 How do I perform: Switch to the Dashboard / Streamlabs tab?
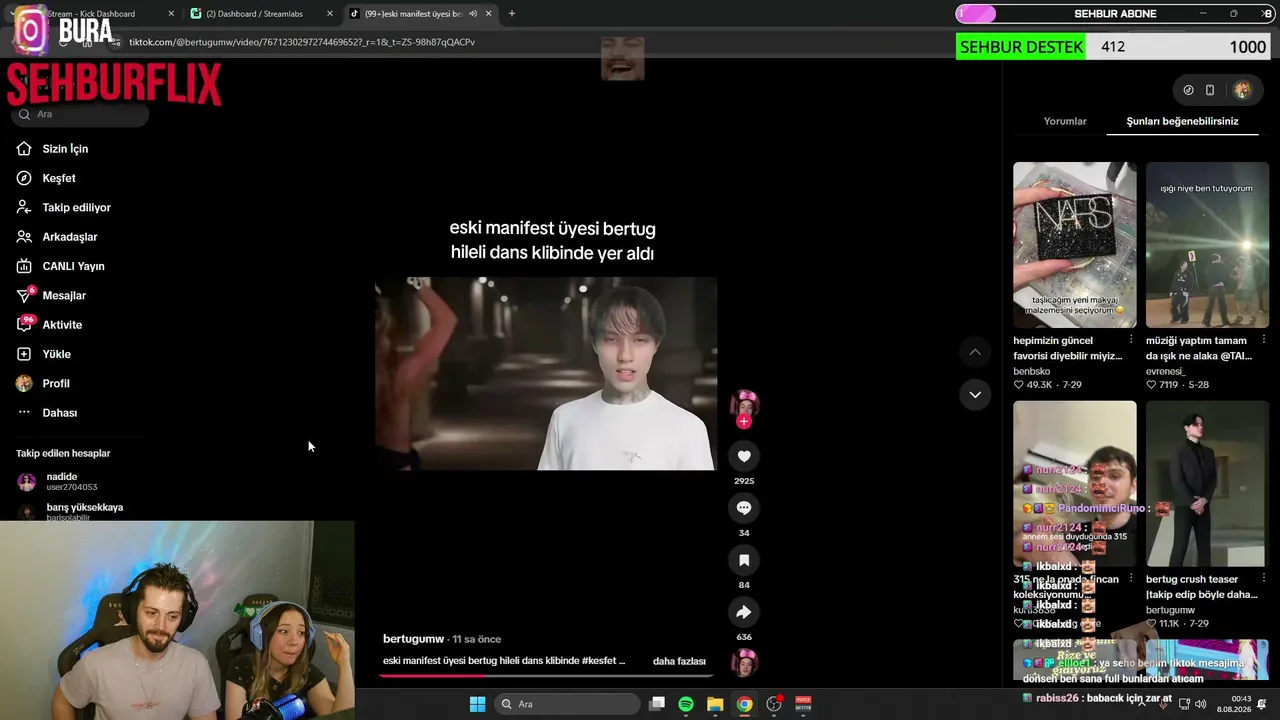262,14
